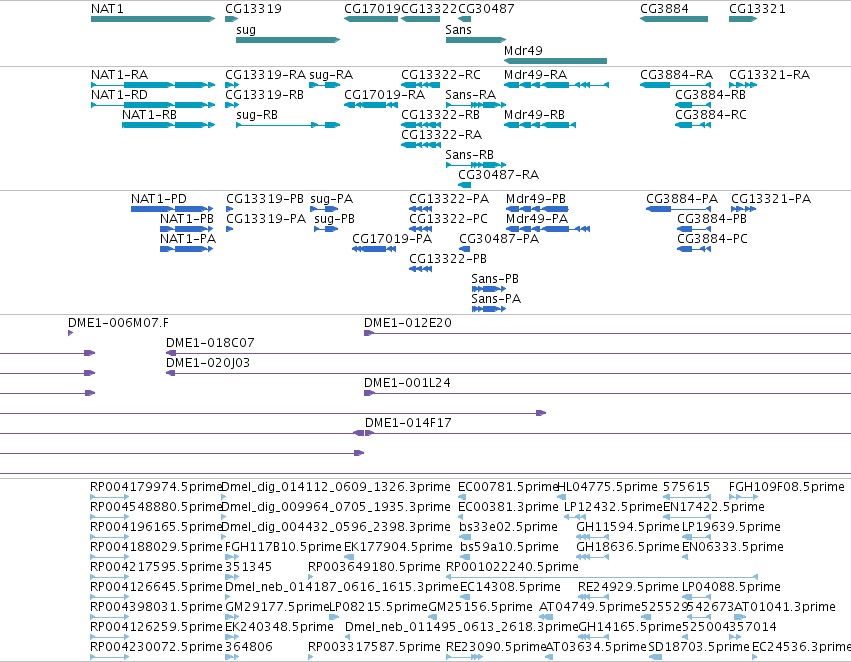Click the FGH109F08.5prime label

pos(786,487)
